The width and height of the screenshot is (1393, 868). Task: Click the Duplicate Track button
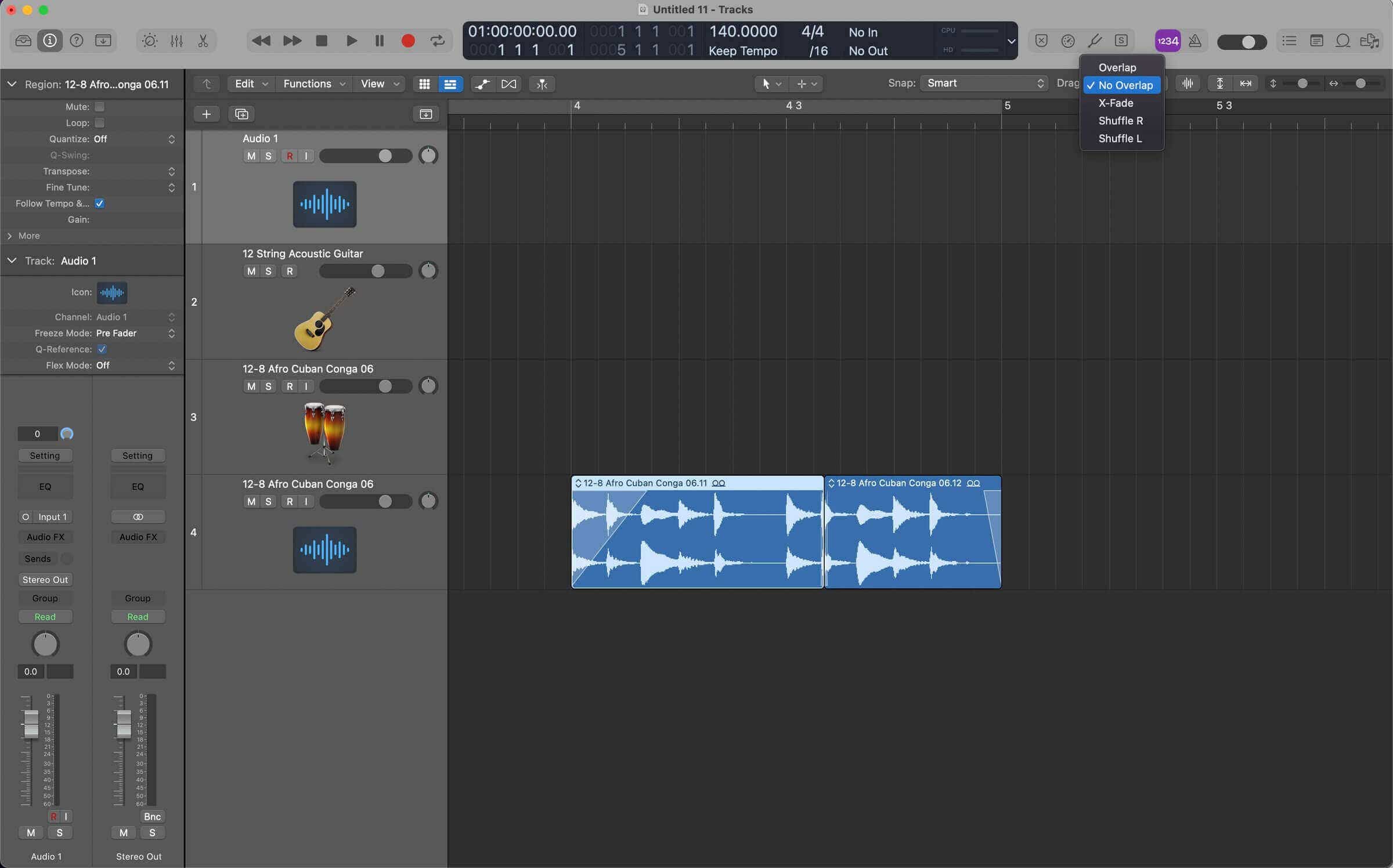241,114
